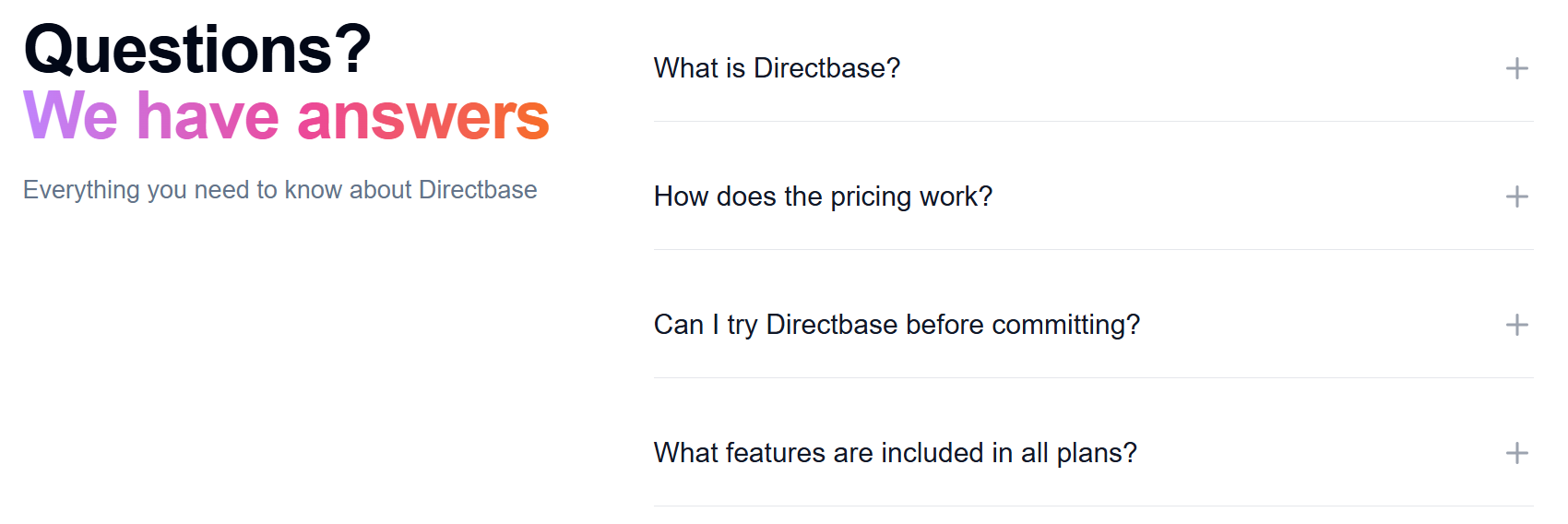Click the word 'Directbase' in the subtitle
1568x524 pixels.
point(478,190)
